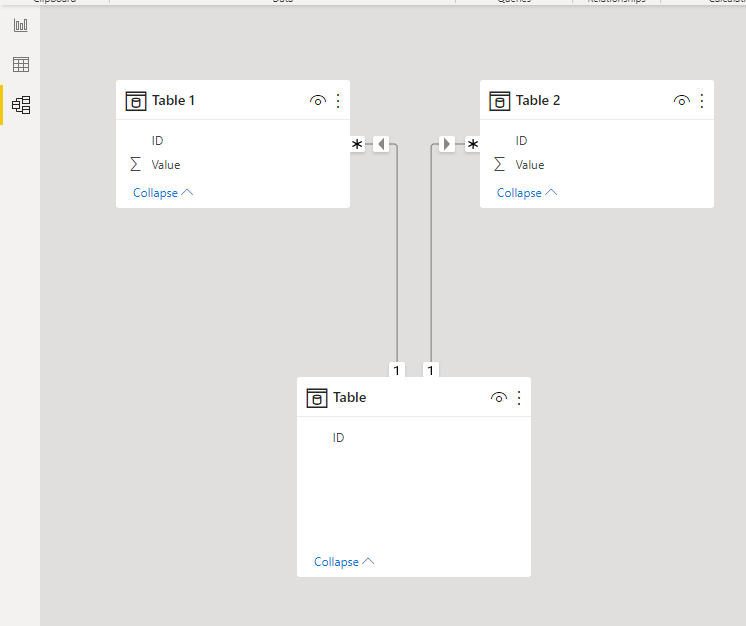Select Table 2 title text

click(x=538, y=101)
